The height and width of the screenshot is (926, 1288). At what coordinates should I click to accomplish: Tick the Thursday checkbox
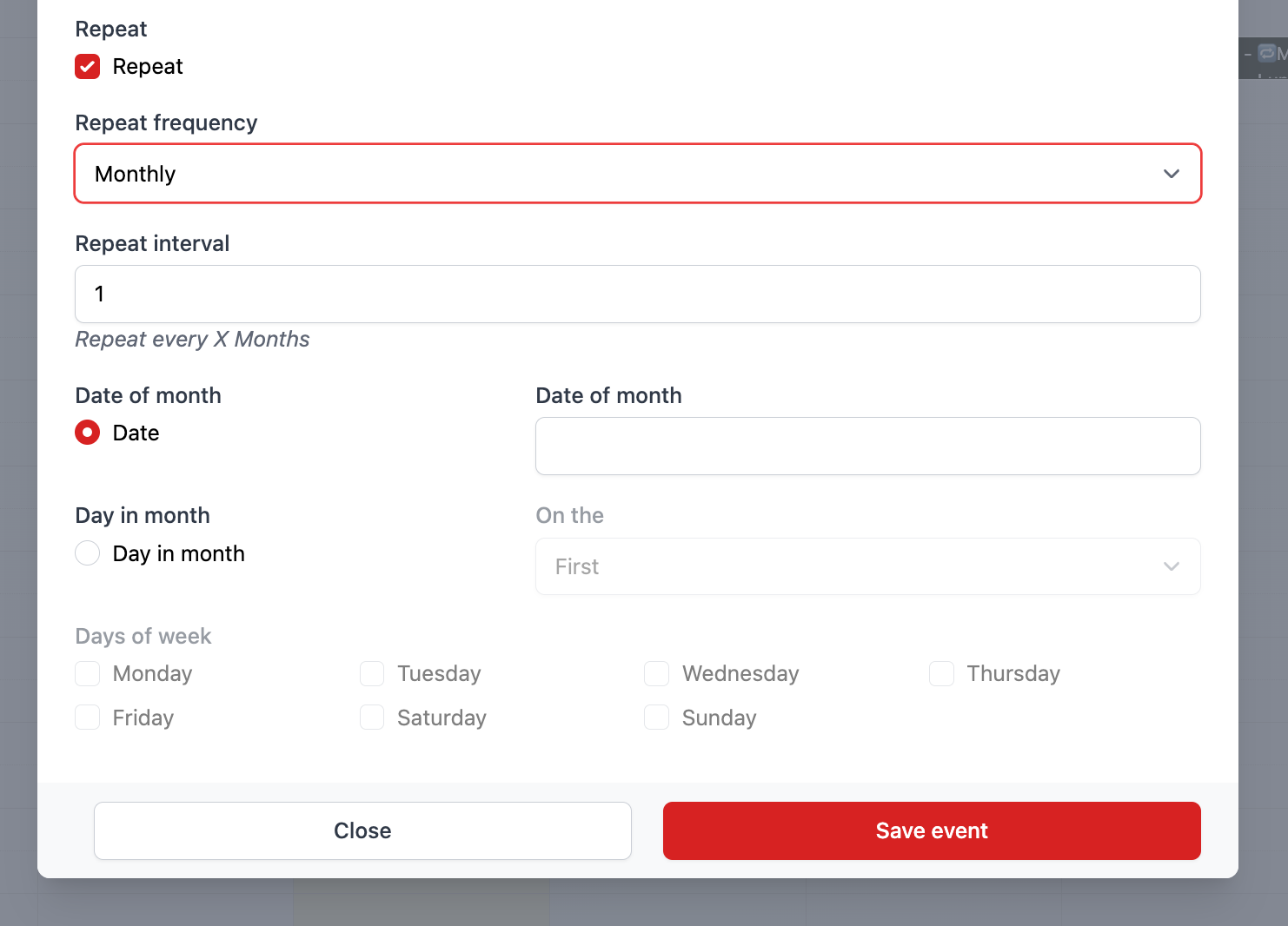tap(941, 674)
